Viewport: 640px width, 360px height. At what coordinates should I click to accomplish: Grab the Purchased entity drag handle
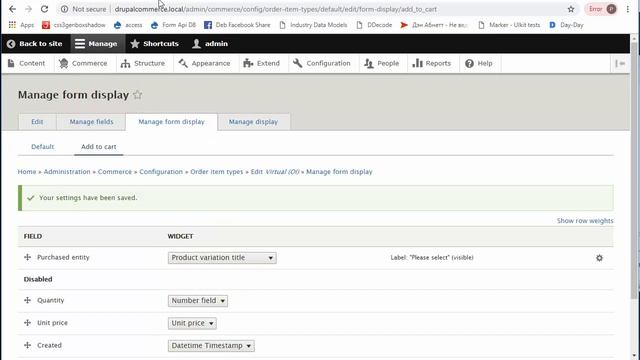tap(27, 257)
